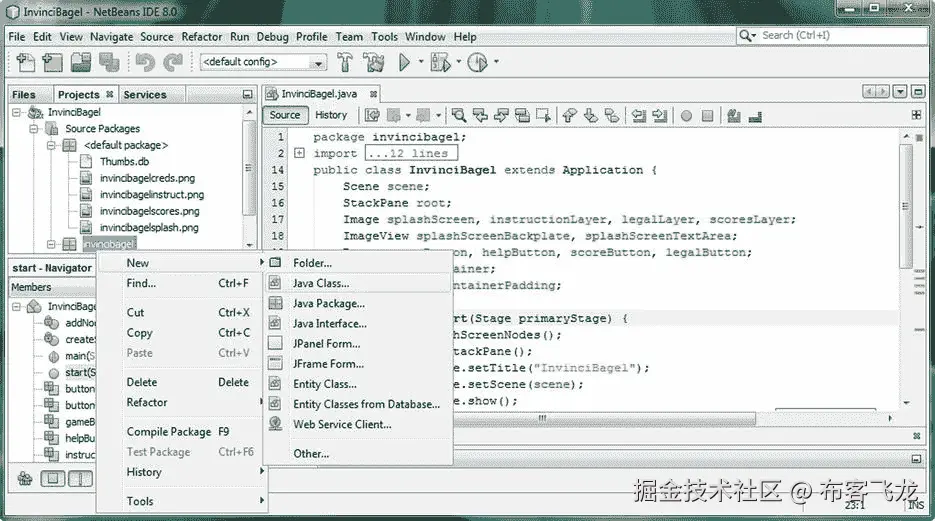935x521 pixels.
Task: Expand the folded import lines in editor
Action: [x=299, y=153]
